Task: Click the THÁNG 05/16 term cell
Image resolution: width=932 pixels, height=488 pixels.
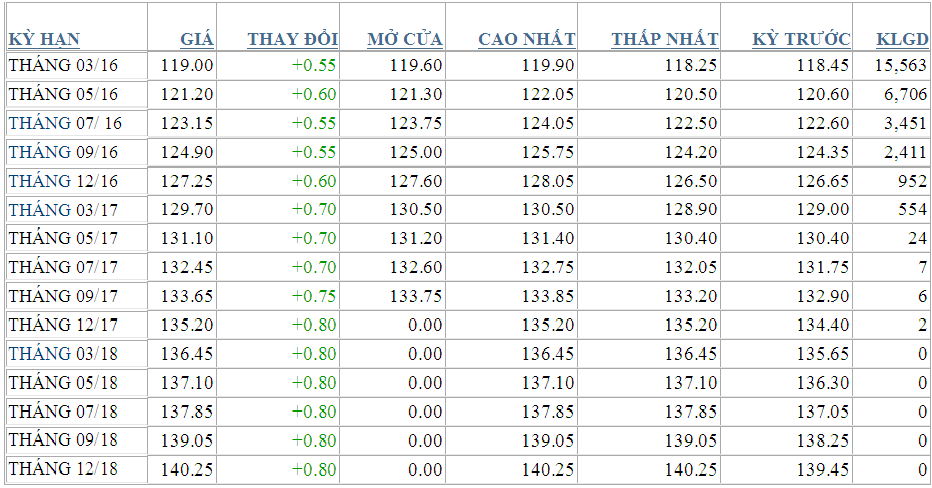Action: (63, 95)
